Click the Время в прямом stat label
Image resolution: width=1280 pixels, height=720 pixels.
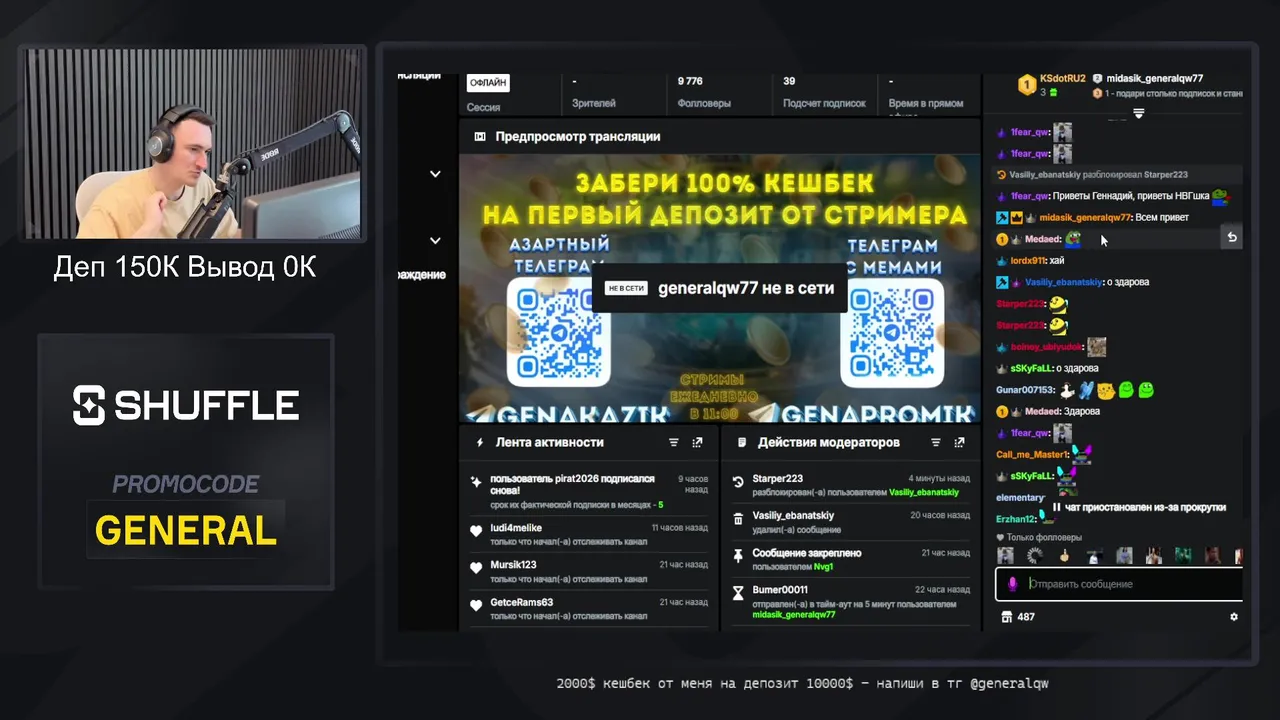click(926, 103)
